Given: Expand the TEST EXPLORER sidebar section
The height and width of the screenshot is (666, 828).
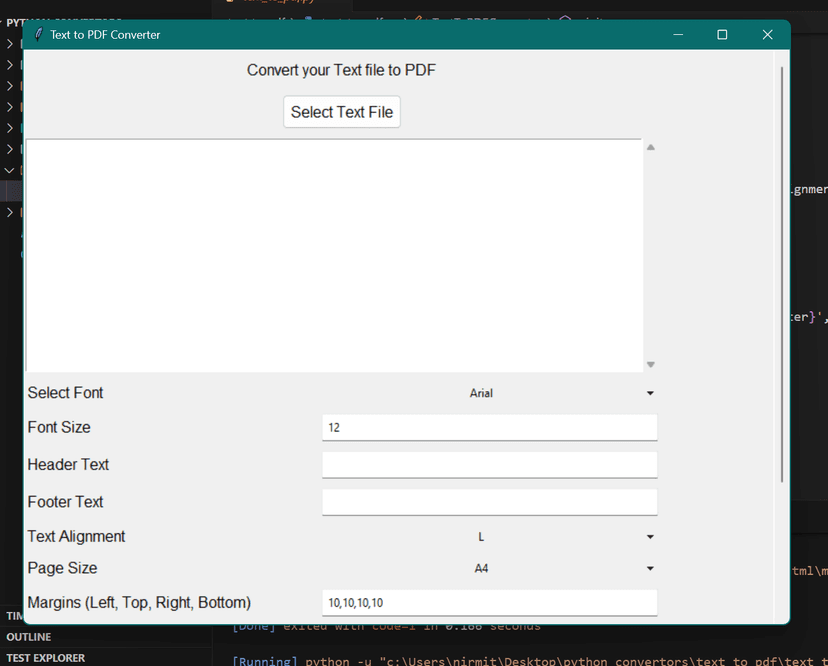Looking at the screenshot, I should 45,658.
